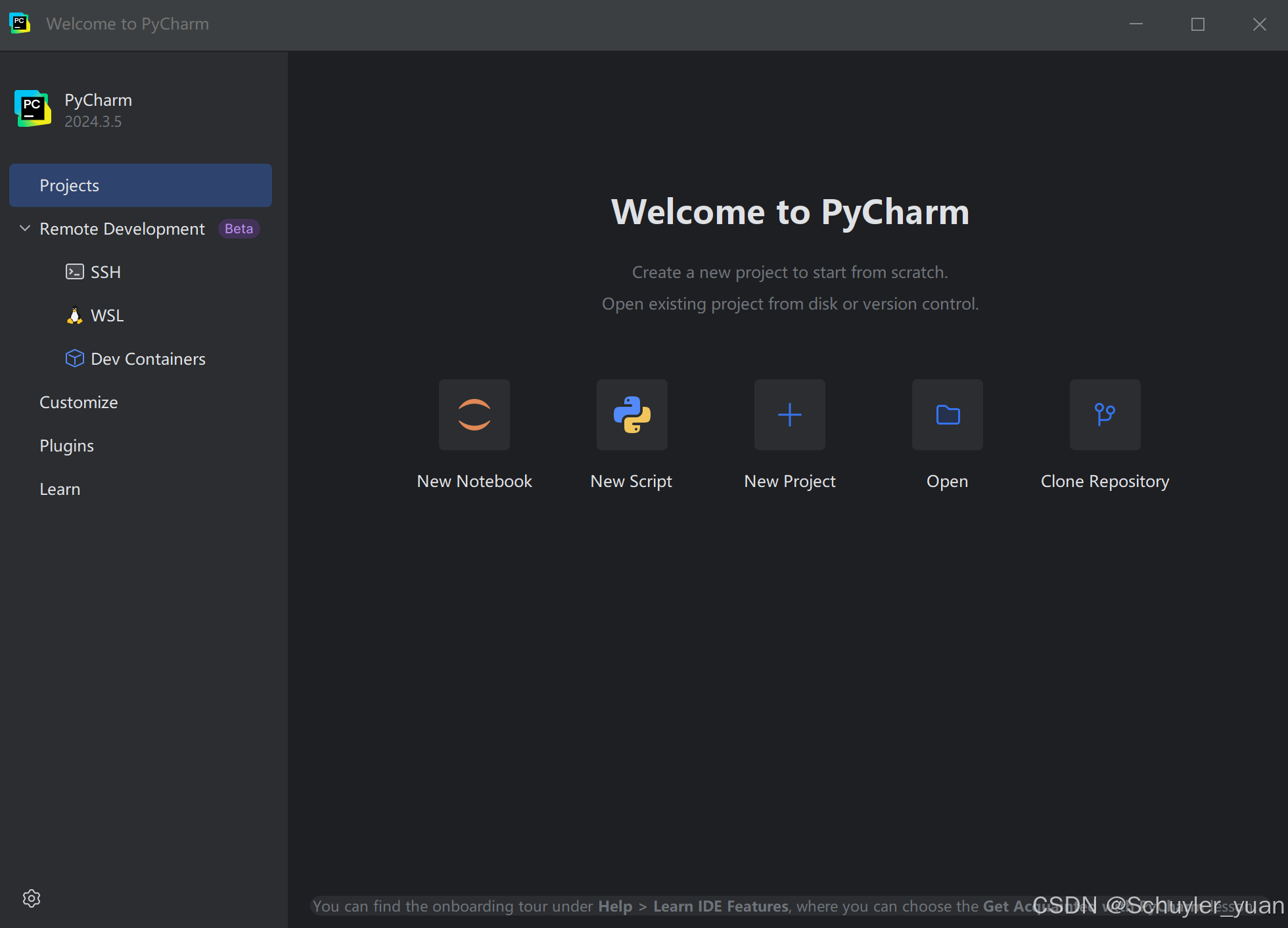
Task: Click the PyCharm title bar icon
Action: click(20, 24)
